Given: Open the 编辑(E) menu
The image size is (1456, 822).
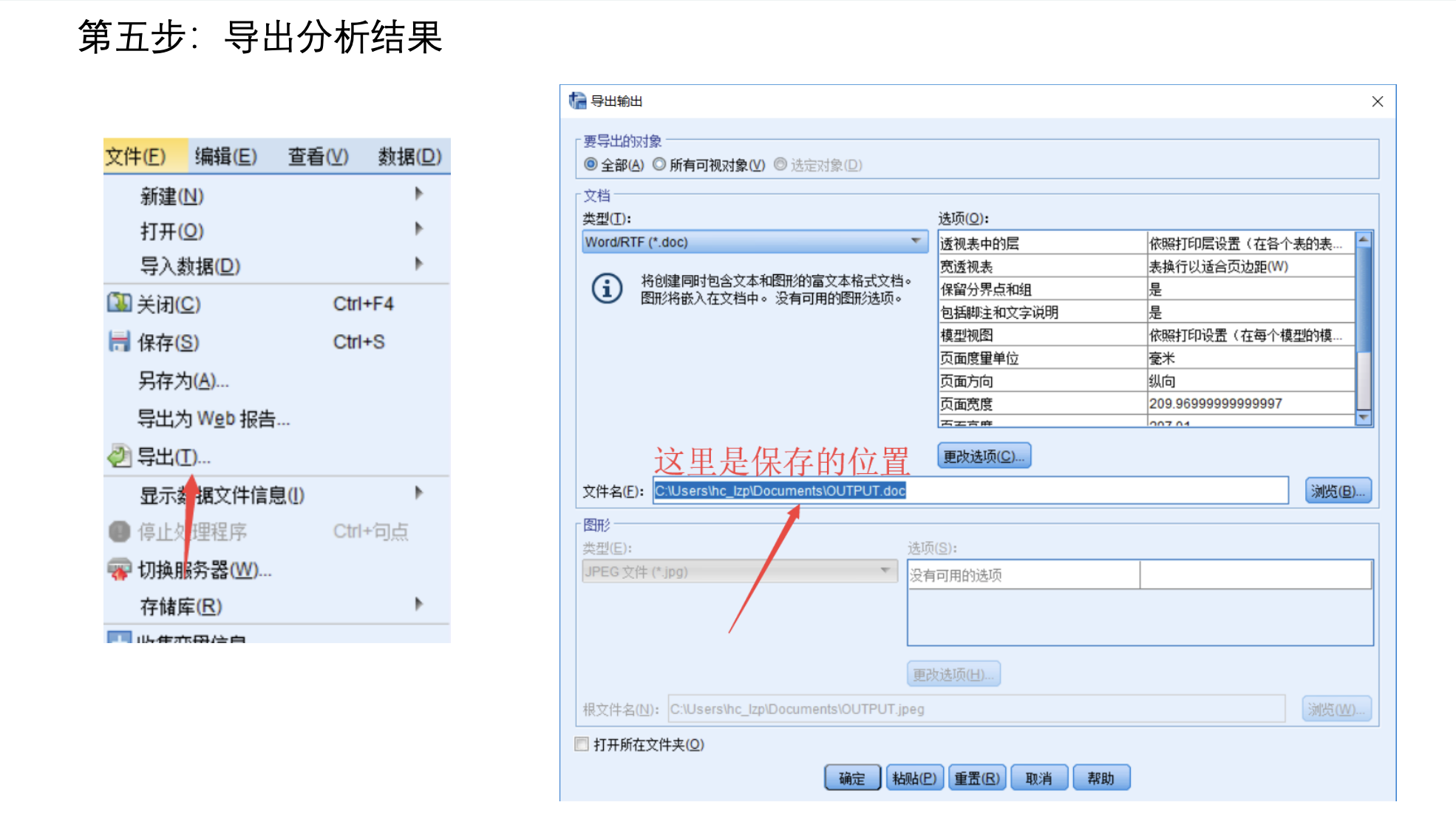Looking at the screenshot, I should coord(226,157).
